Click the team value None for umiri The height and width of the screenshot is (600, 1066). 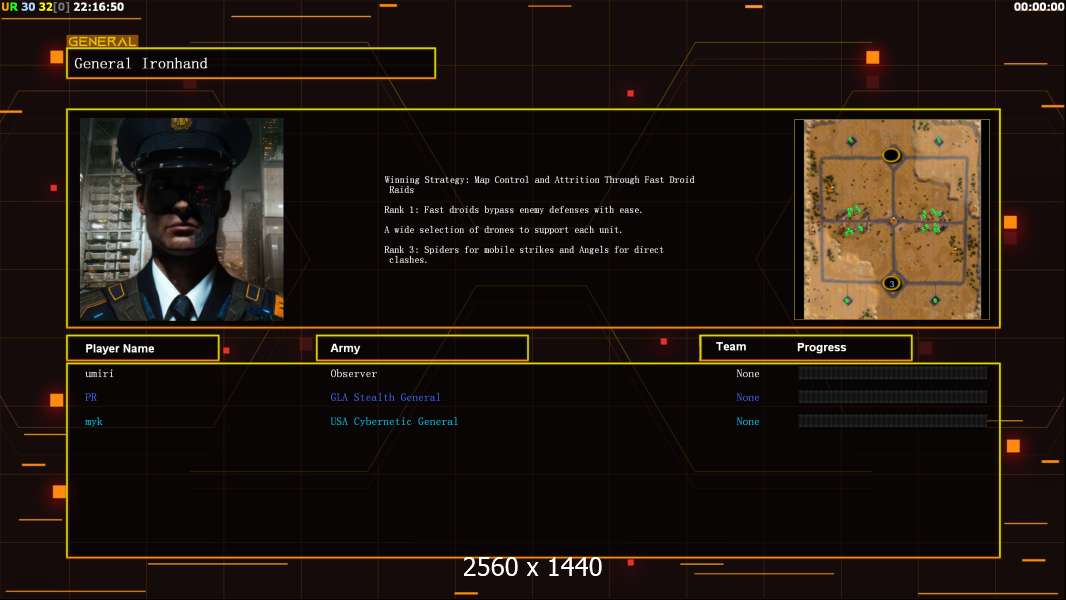coord(748,374)
